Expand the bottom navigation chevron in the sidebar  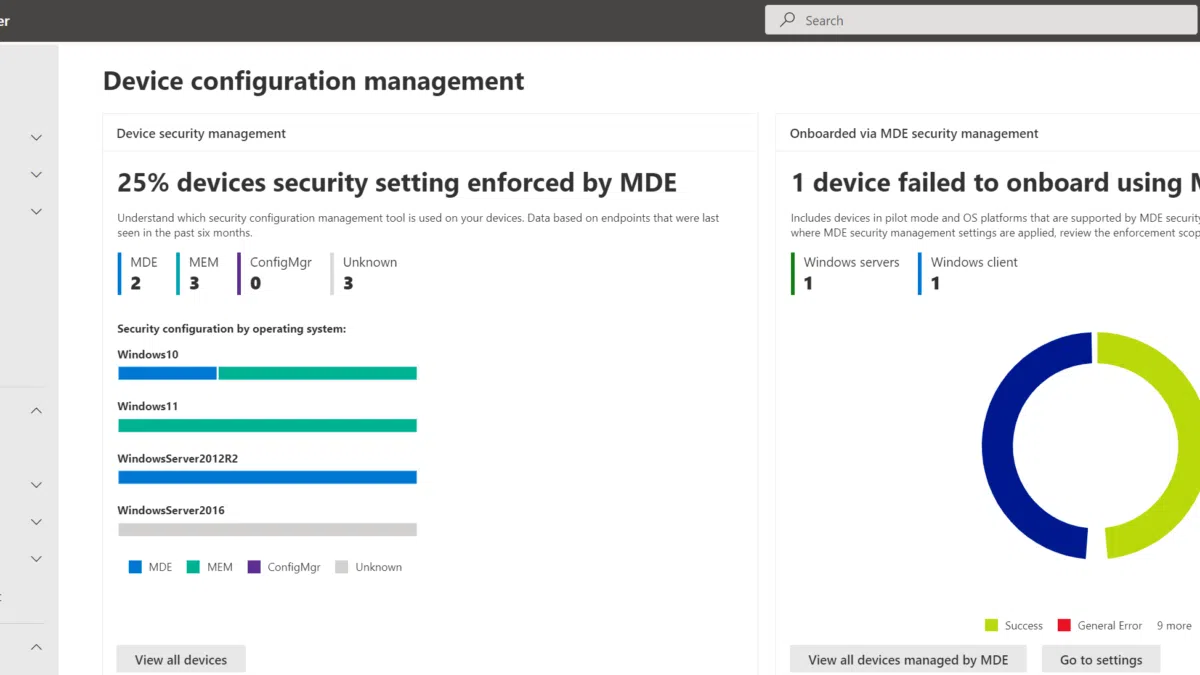tap(36, 645)
